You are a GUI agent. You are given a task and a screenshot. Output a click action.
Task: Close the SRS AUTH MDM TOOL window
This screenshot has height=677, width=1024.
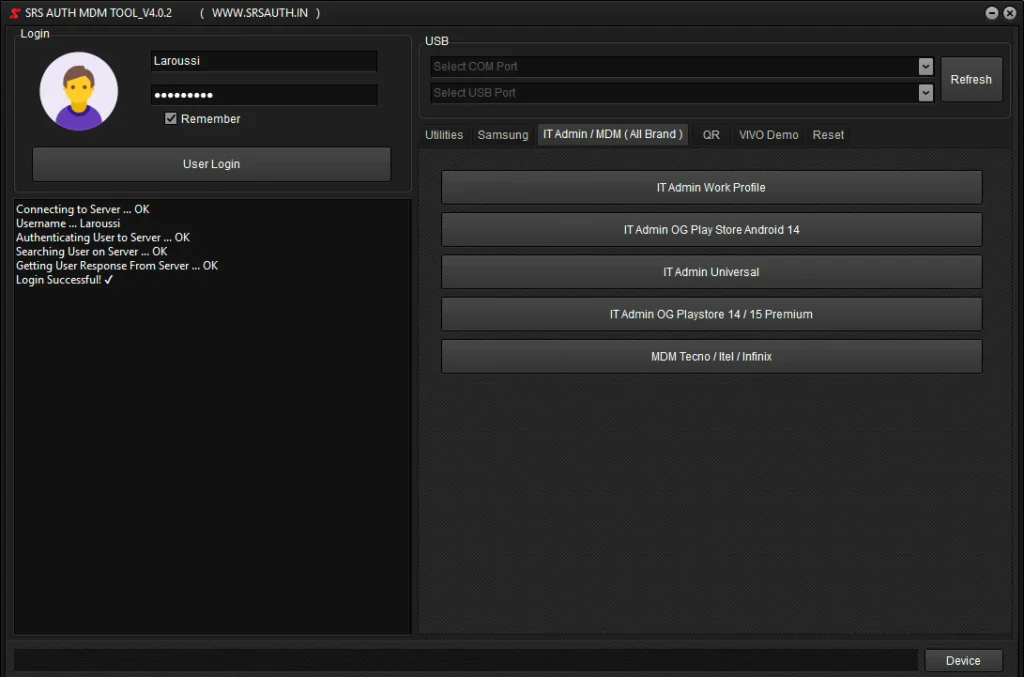point(1010,13)
